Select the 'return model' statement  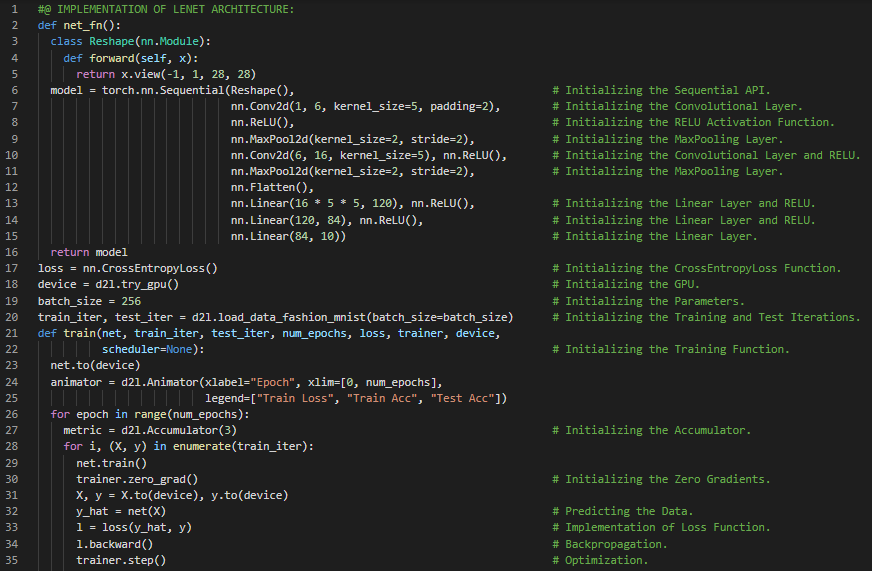click(x=89, y=252)
